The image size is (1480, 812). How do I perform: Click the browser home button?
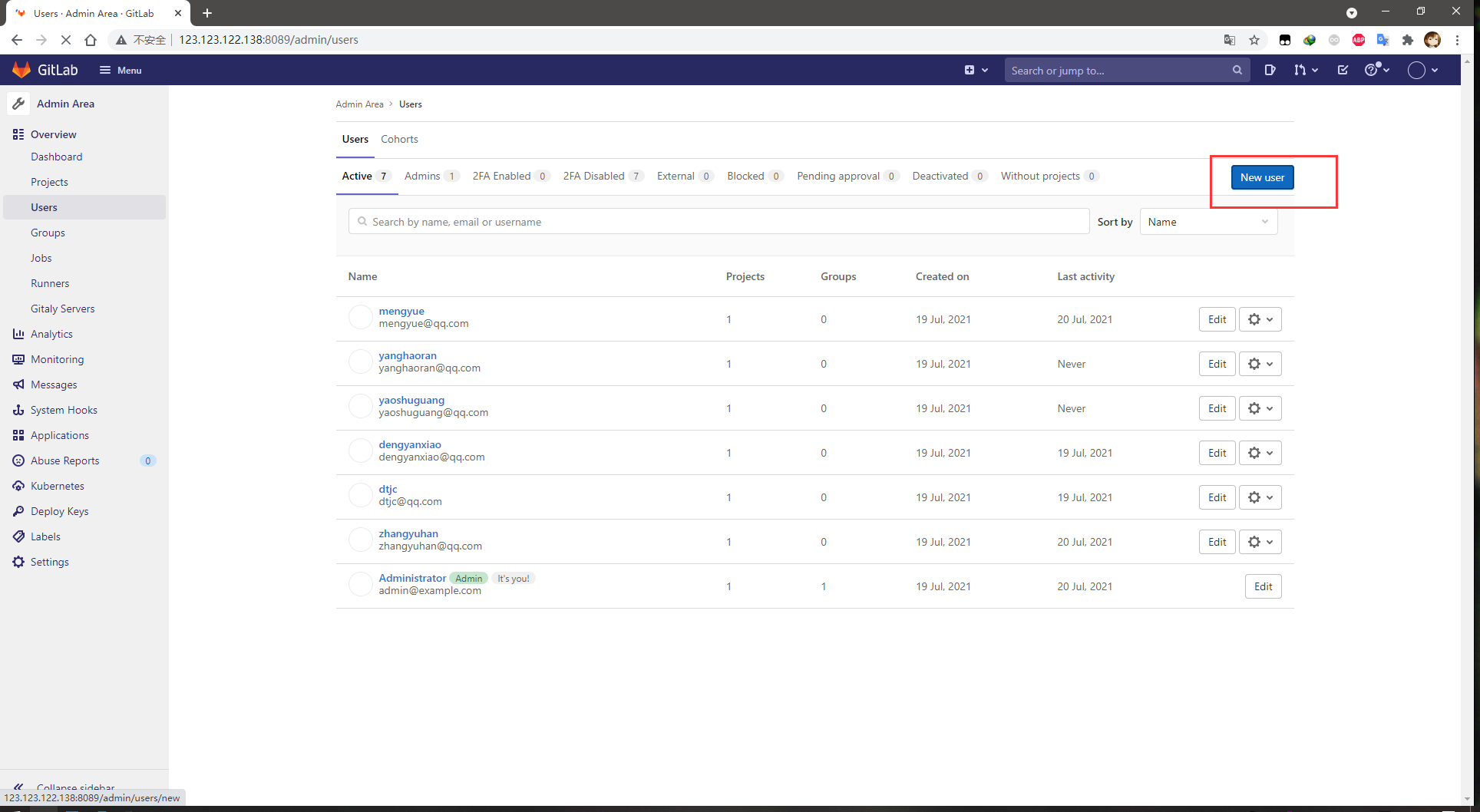click(x=91, y=40)
